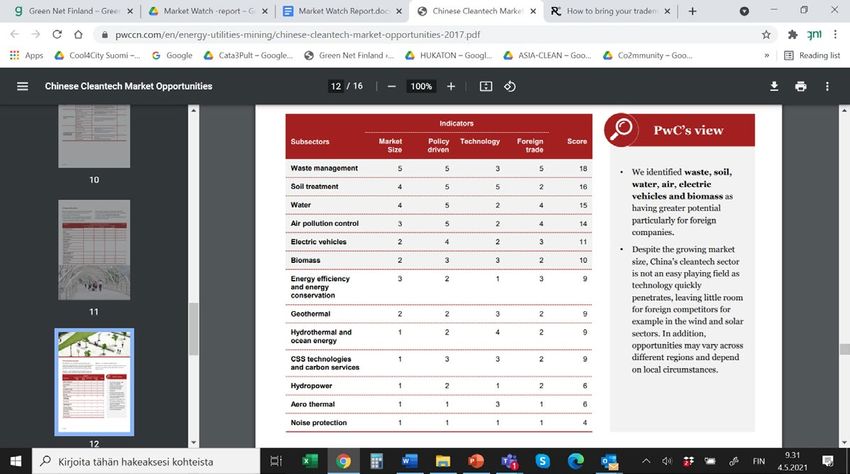Open the Calculator app from taskbar

click(376, 461)
